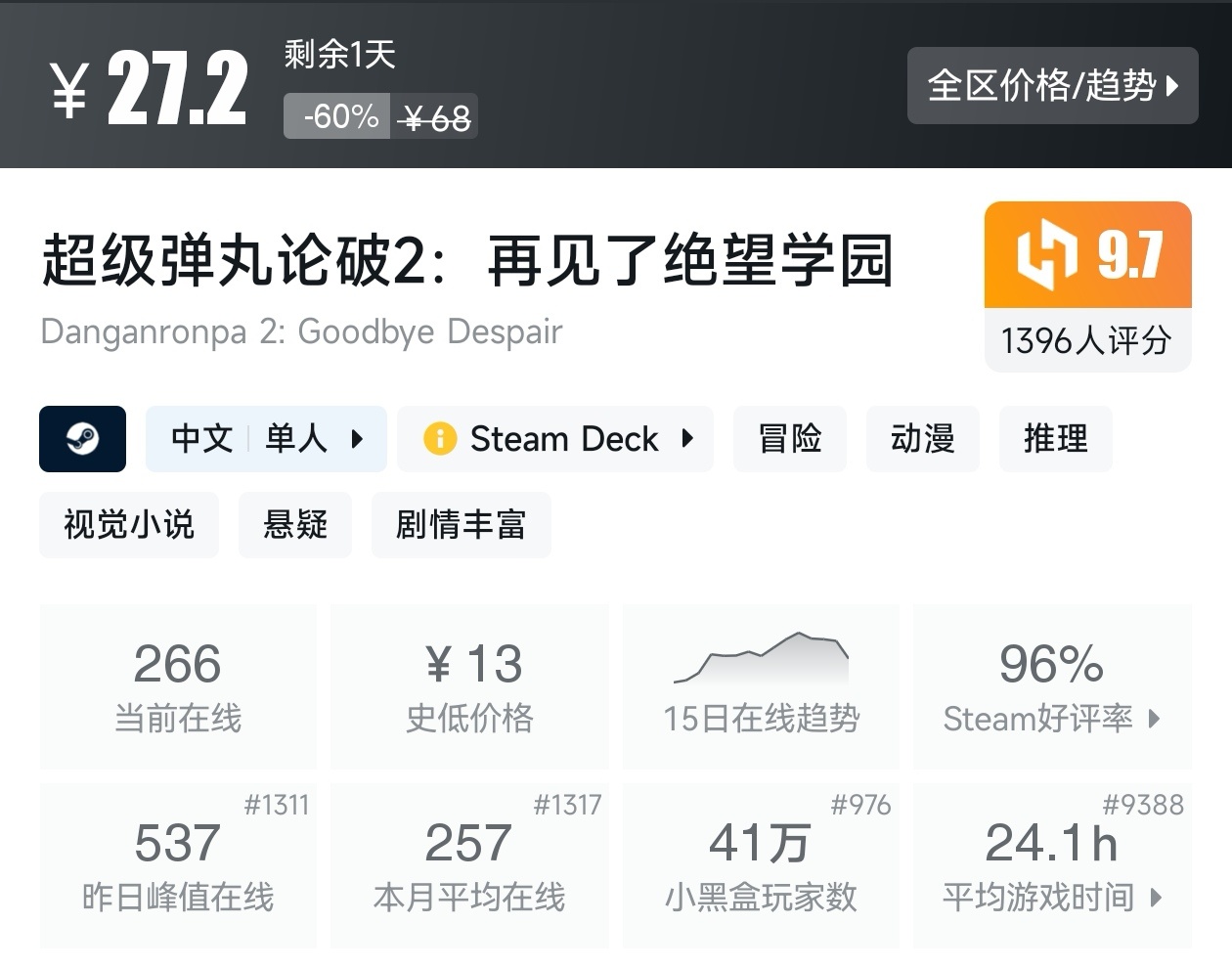1232x968 pixels.
Task: View the 1396人评分 rating count
Action: (1086, 340)
